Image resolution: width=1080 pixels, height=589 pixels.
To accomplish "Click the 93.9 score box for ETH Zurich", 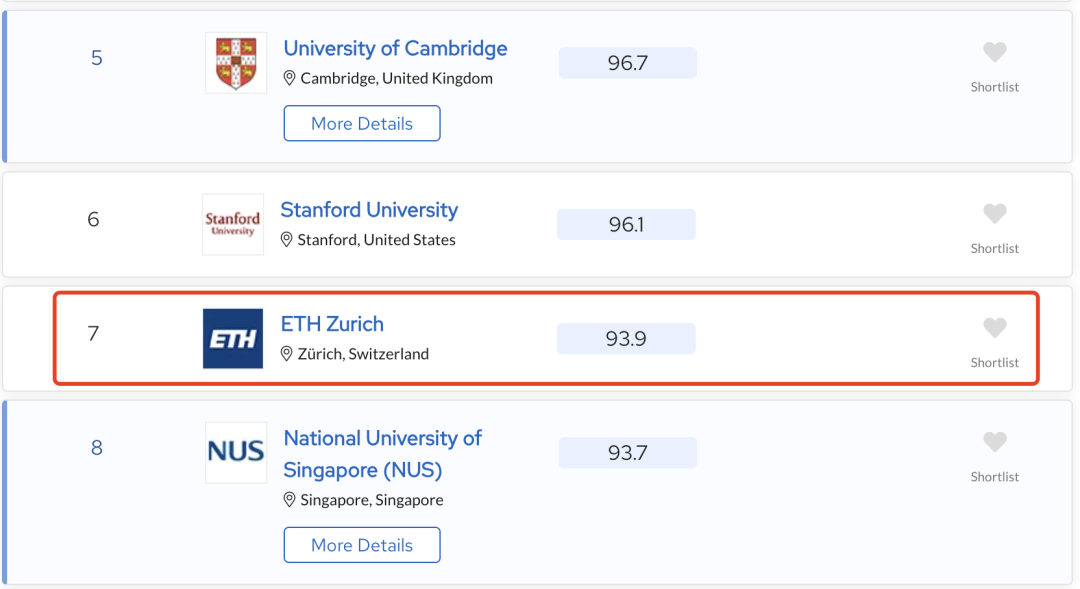I will (626, 338).
